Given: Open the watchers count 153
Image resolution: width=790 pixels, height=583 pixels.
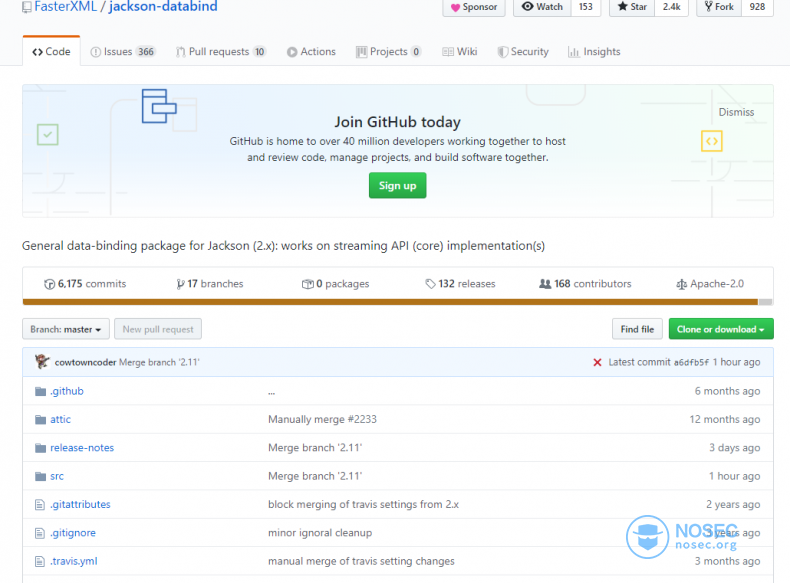Looking at the screenshot, I should [x=585, y=7].
